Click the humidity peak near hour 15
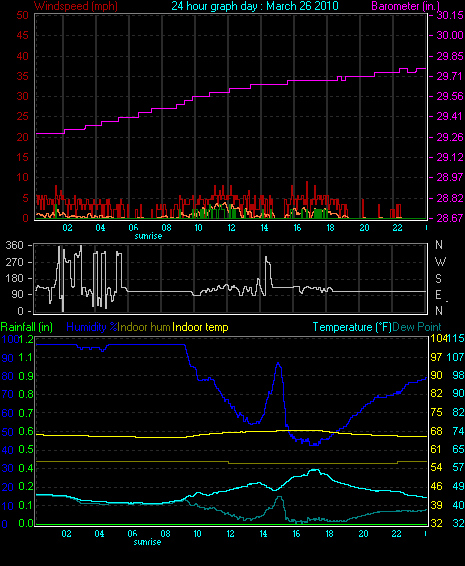 (x=278, y=364)
